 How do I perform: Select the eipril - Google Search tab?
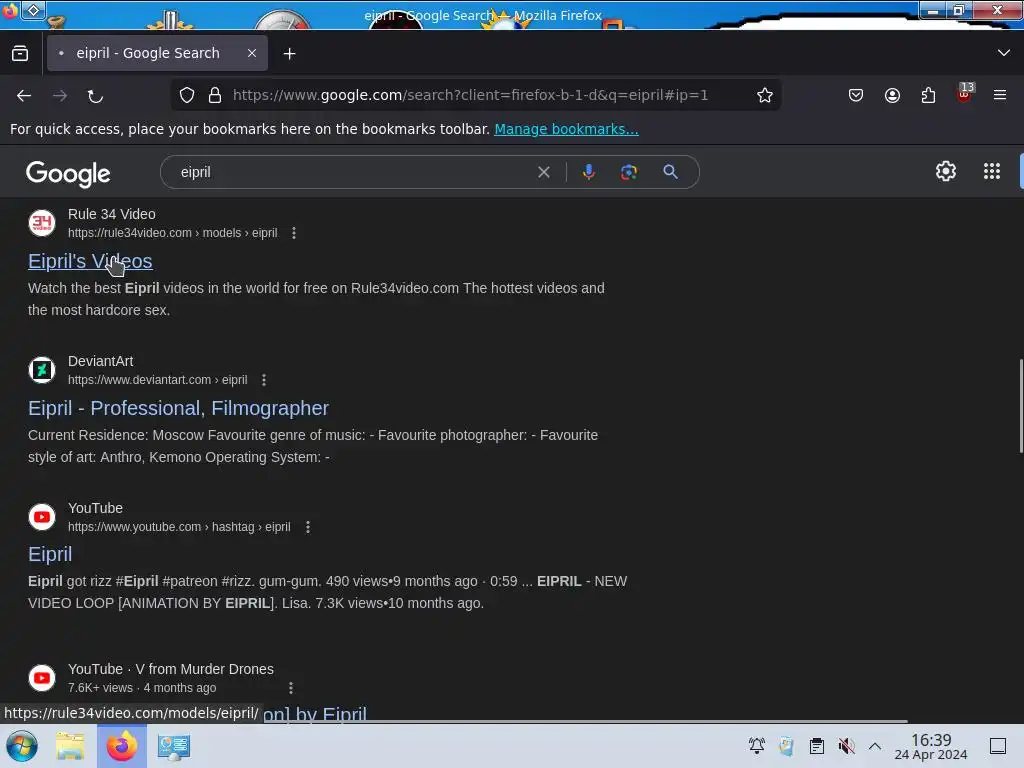coord(157,53)
